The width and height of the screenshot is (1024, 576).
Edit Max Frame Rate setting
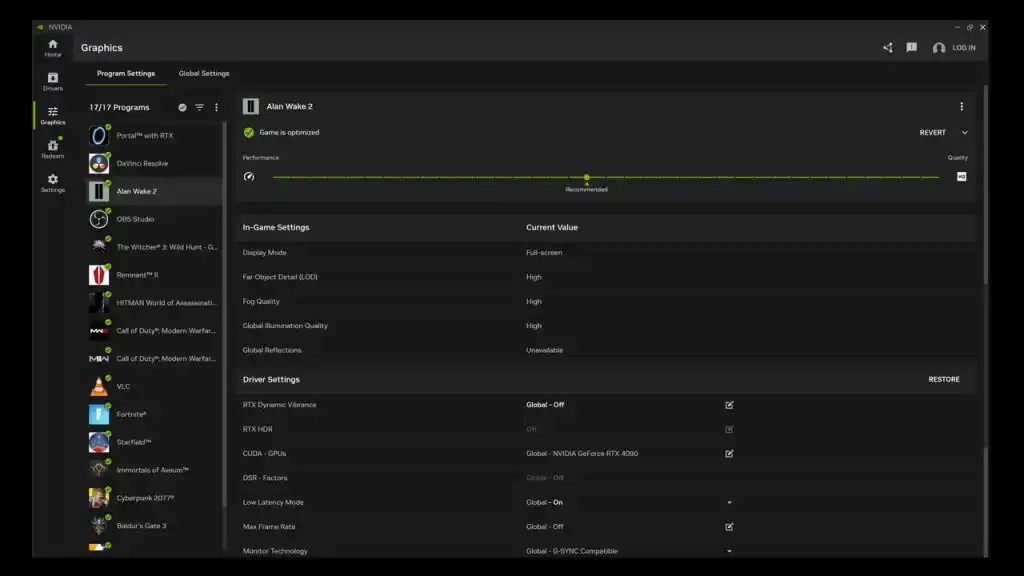729,526
